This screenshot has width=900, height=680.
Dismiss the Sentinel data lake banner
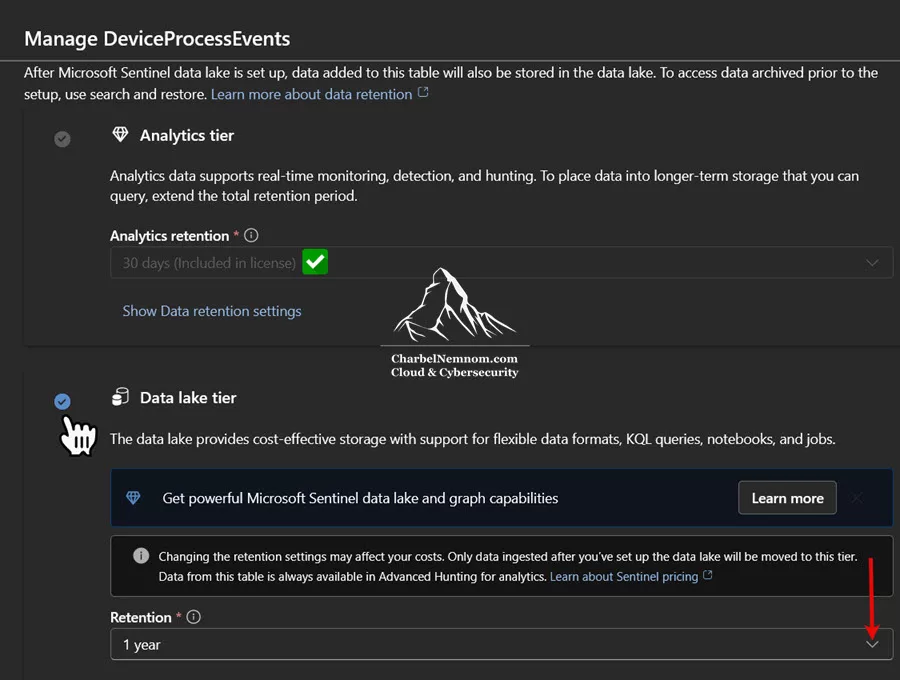[856, 498]
